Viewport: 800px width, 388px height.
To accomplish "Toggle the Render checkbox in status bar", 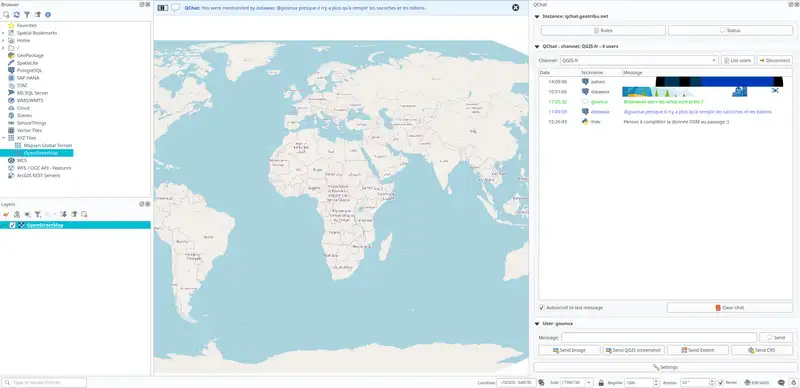I will click(x=721, y=382).
